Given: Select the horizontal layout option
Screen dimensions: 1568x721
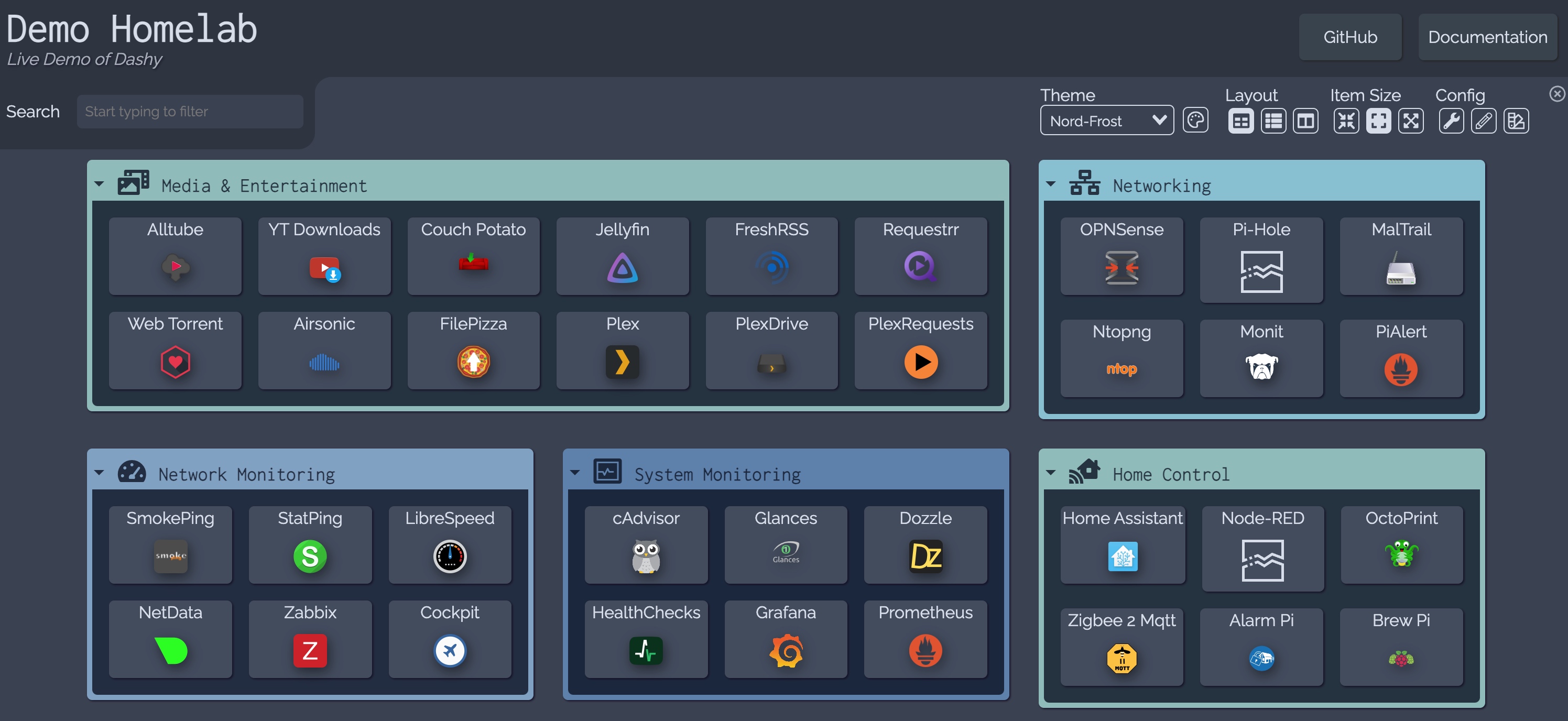Looking at the screenshot, I should (1305, 121).
